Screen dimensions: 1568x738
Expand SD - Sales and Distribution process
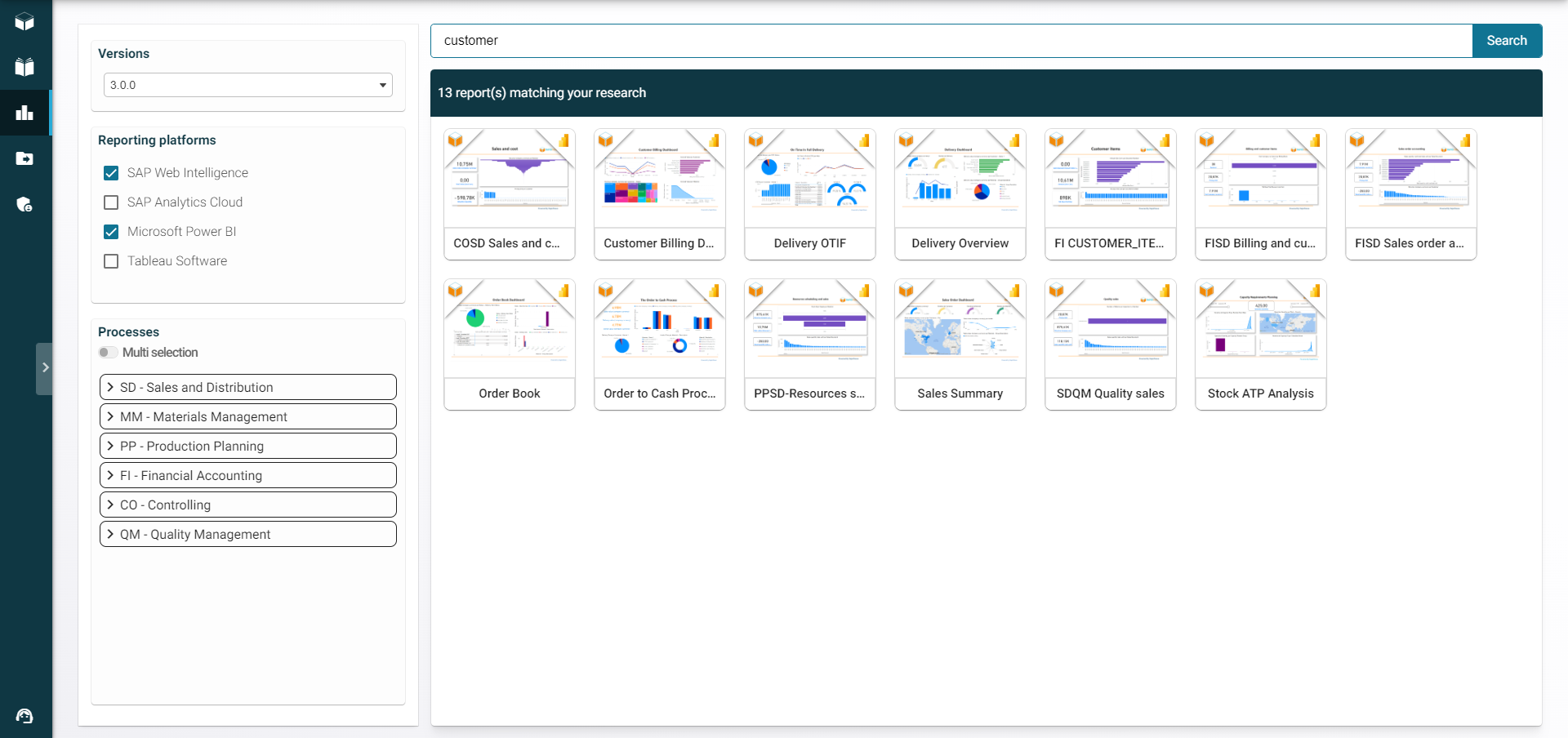pos(247,387)
